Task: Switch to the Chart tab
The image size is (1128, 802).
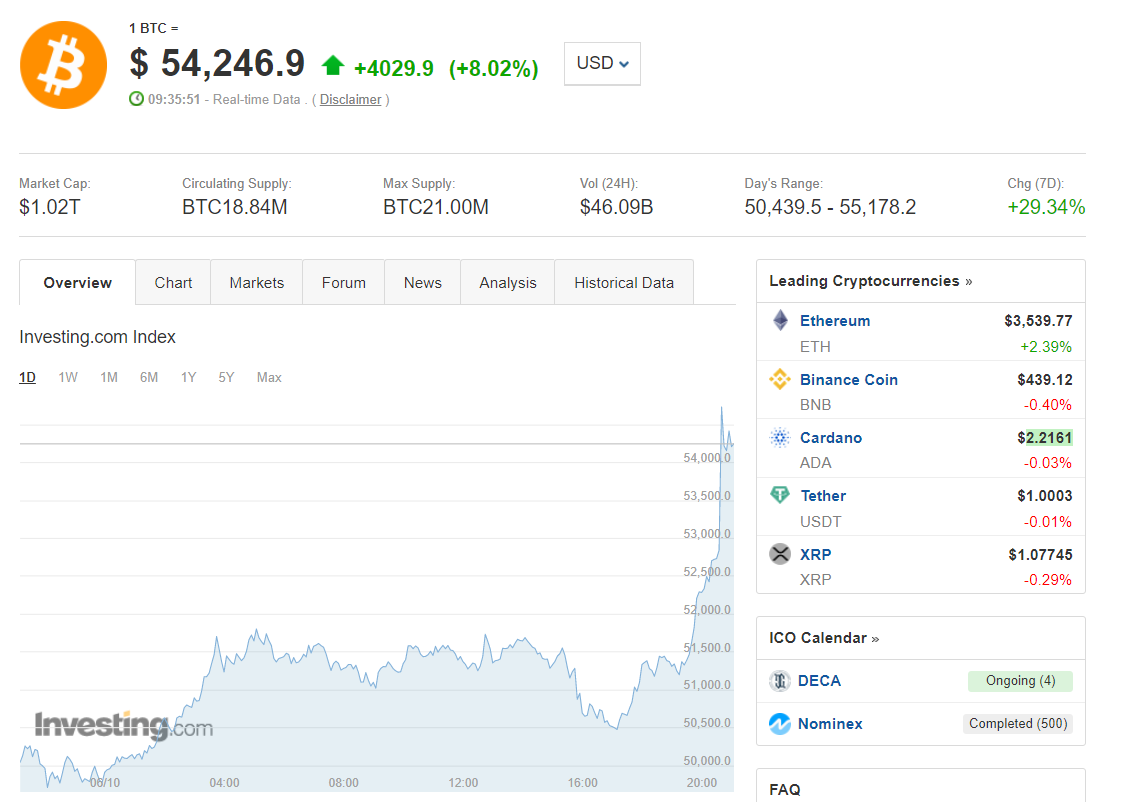Action: coord(173,283)
